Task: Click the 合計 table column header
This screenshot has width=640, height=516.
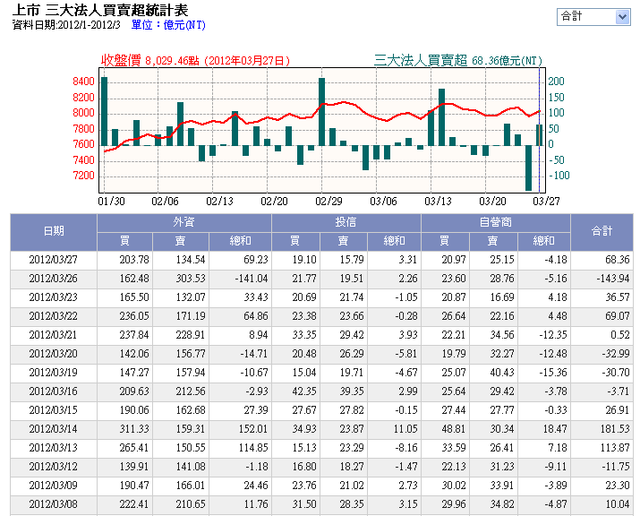Action: click(x=602, y=231)
